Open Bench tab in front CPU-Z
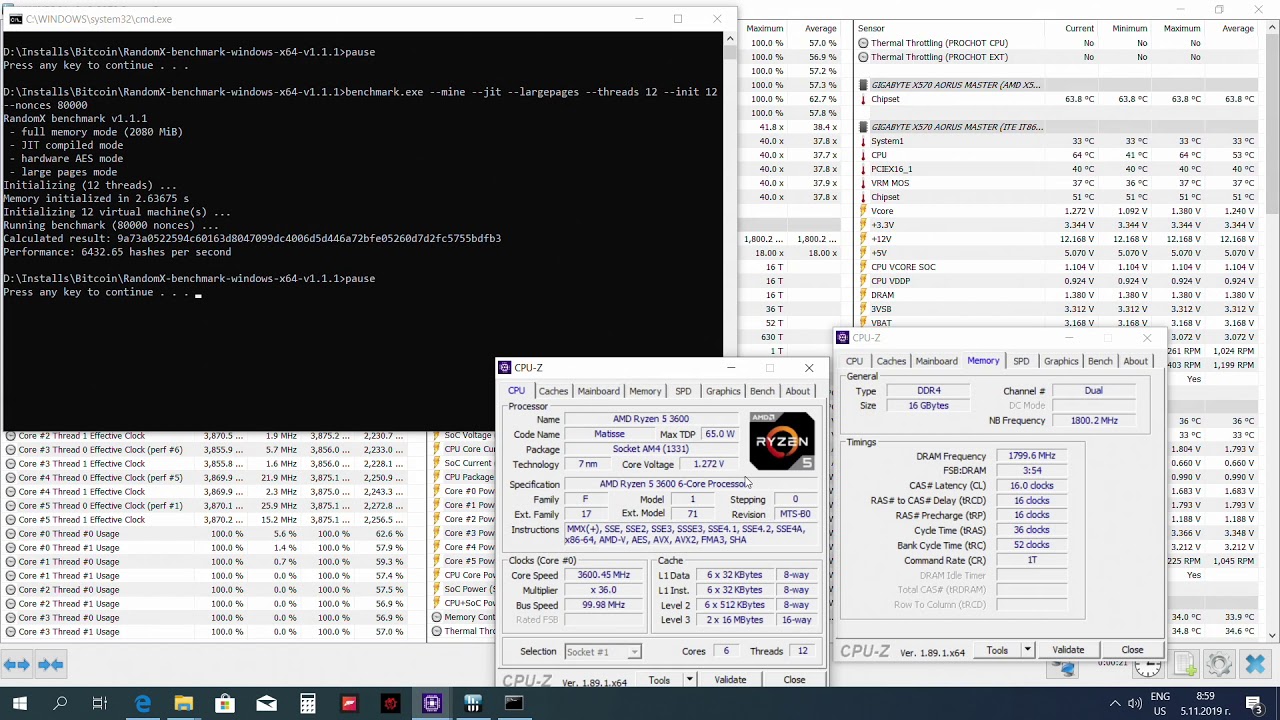 (762, 391)
